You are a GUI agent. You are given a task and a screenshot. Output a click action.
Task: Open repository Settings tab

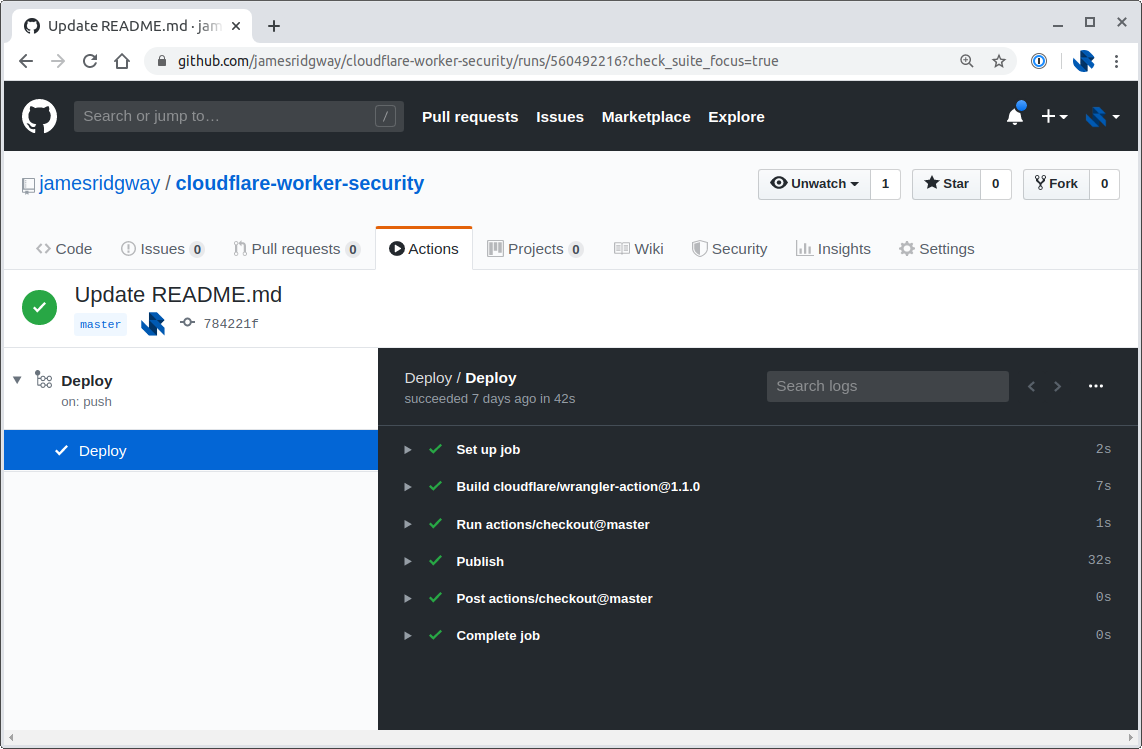click(937, 249)
